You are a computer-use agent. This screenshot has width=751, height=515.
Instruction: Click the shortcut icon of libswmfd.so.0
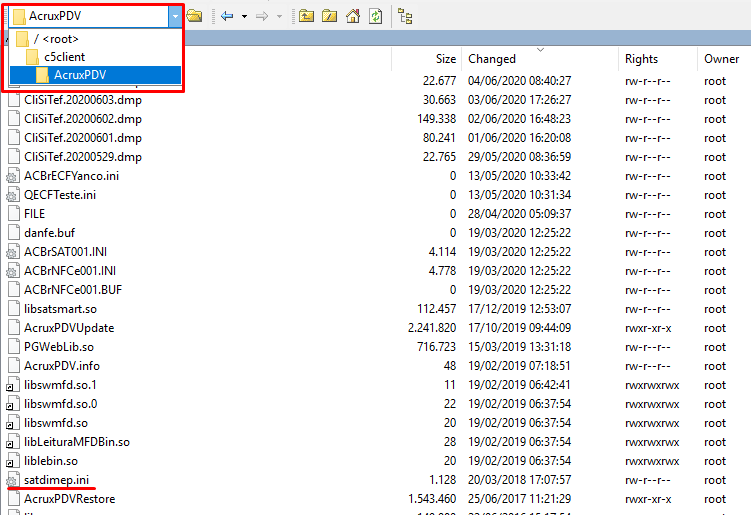(13, 404)
